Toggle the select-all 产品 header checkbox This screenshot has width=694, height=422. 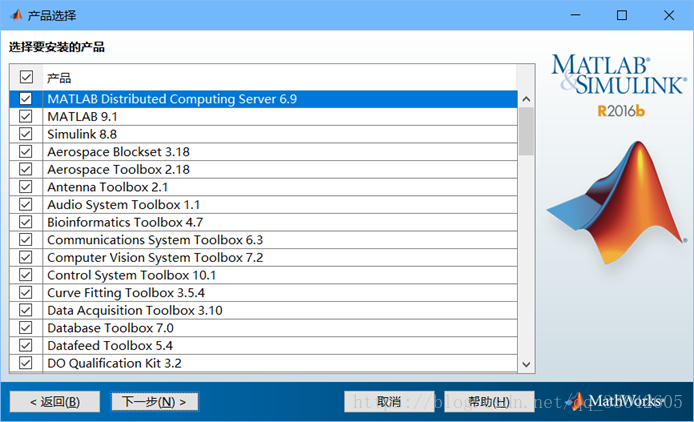[x=26, y=77]
